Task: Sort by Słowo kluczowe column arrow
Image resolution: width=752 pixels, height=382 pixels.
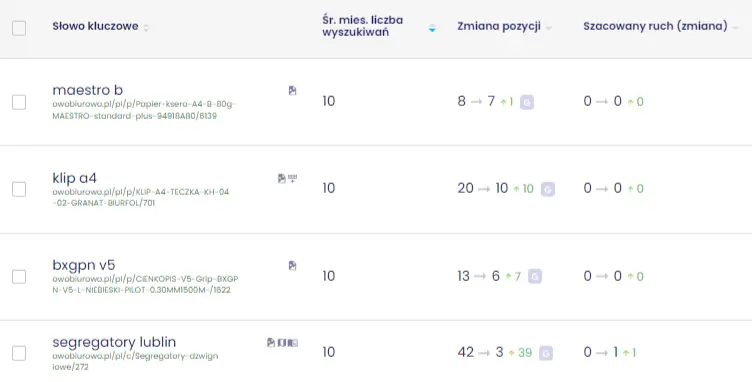Action: click(146, 28)
